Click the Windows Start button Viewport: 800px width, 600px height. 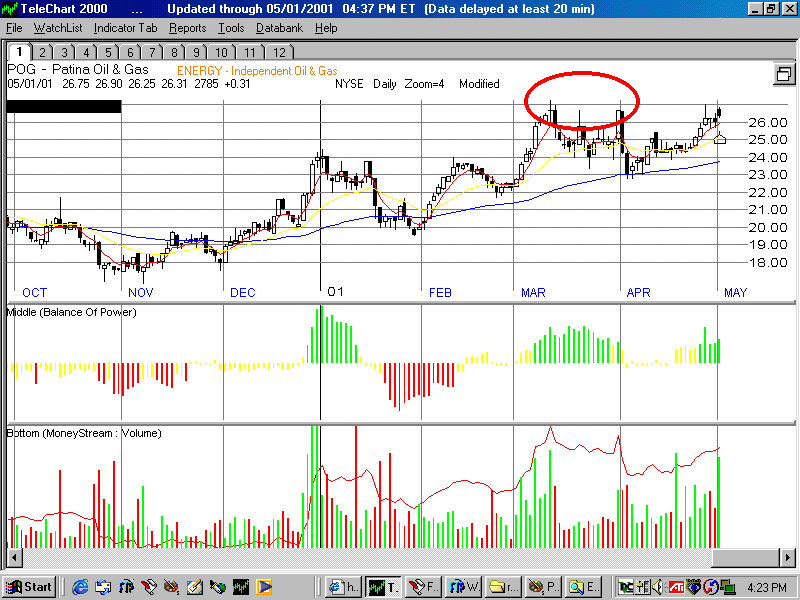tap(29, 587)
